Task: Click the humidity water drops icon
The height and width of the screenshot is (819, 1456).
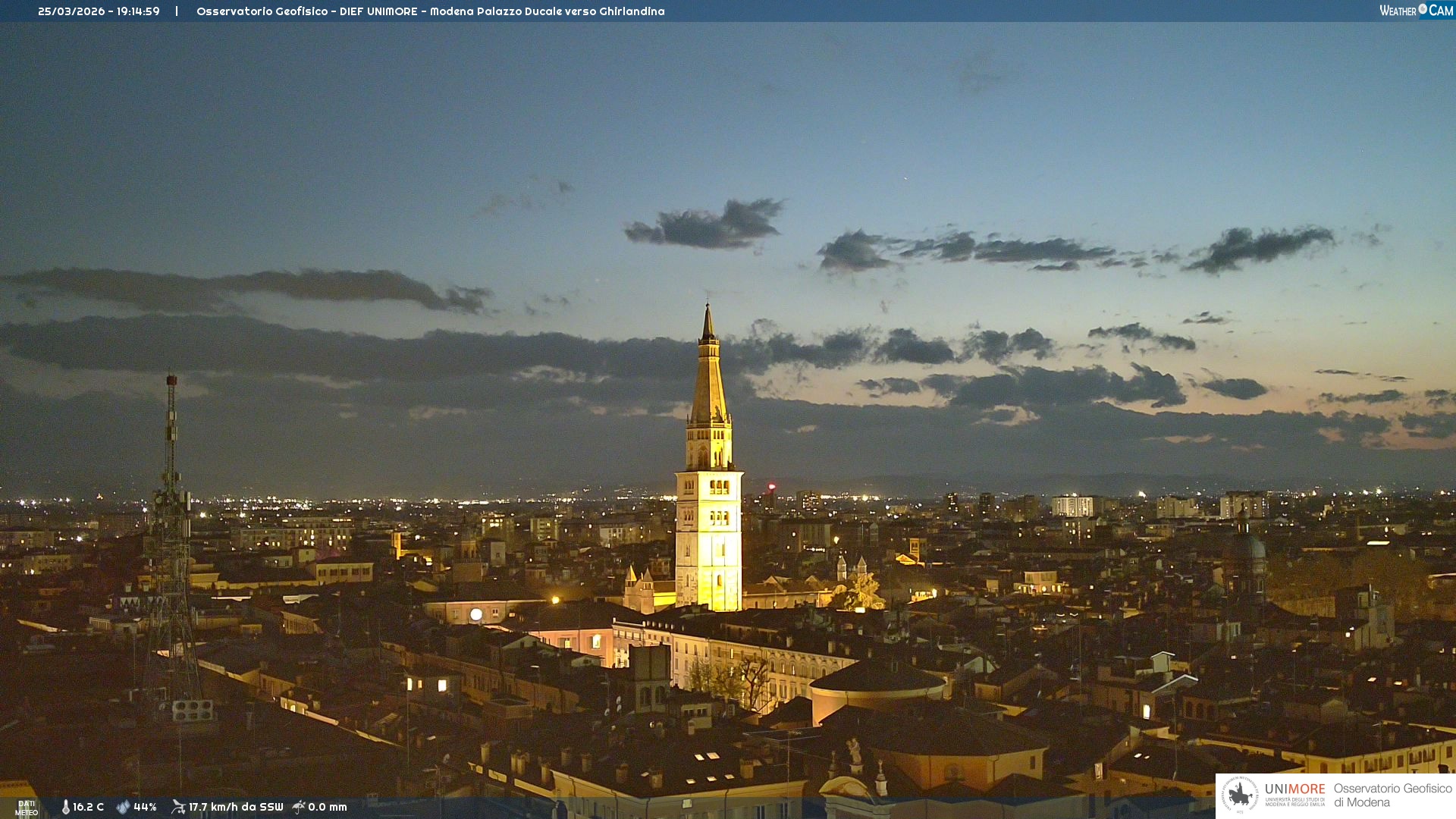Action: pos(123,807)
